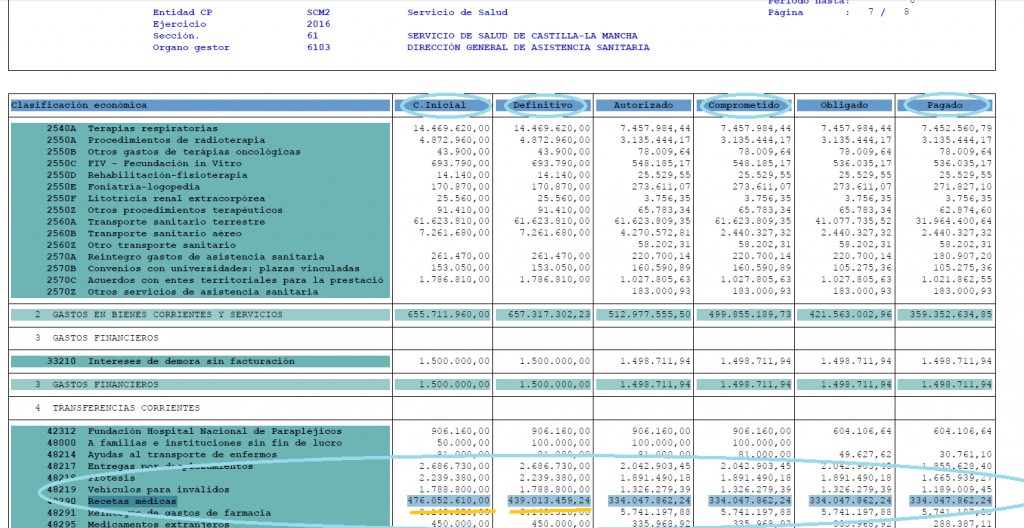Select 'Acuerdos con entes territoriales' row label

click(x=236, y=280)
